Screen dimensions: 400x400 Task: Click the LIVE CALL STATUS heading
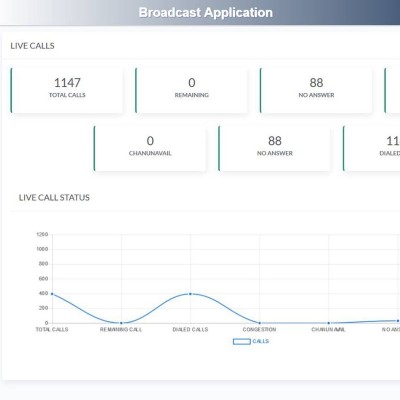point(54,197)
